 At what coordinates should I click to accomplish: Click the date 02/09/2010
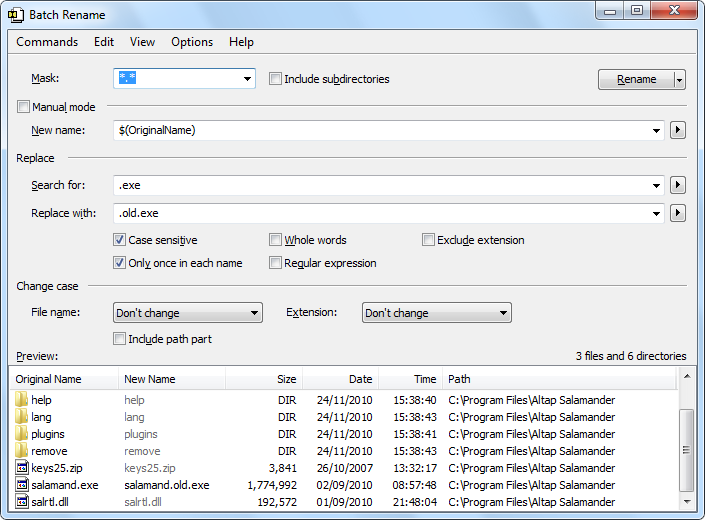click(x=344, y=485)
